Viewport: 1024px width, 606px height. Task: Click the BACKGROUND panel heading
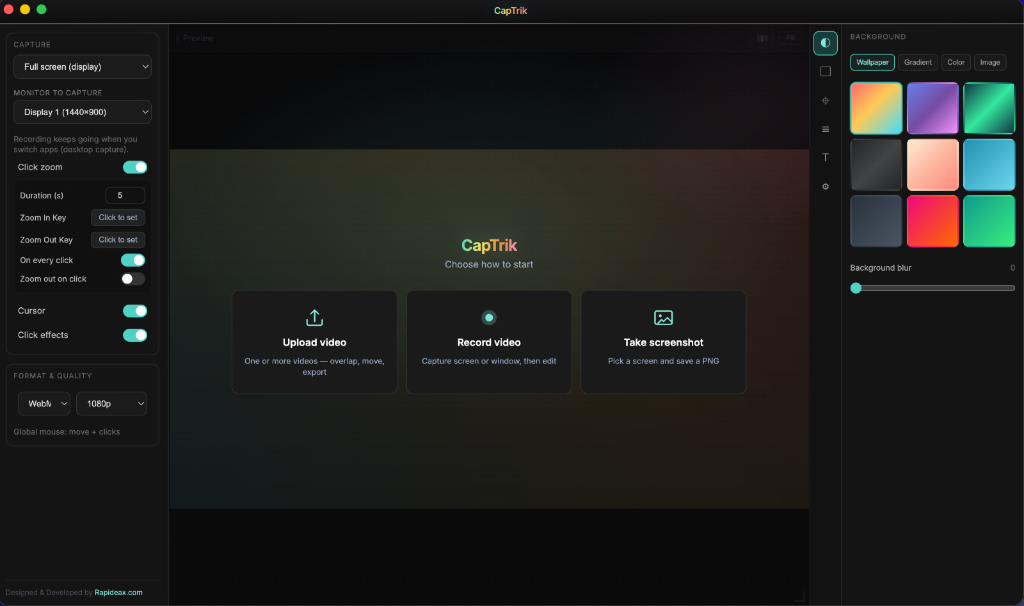pyautogui.click(x=878, y=37)
